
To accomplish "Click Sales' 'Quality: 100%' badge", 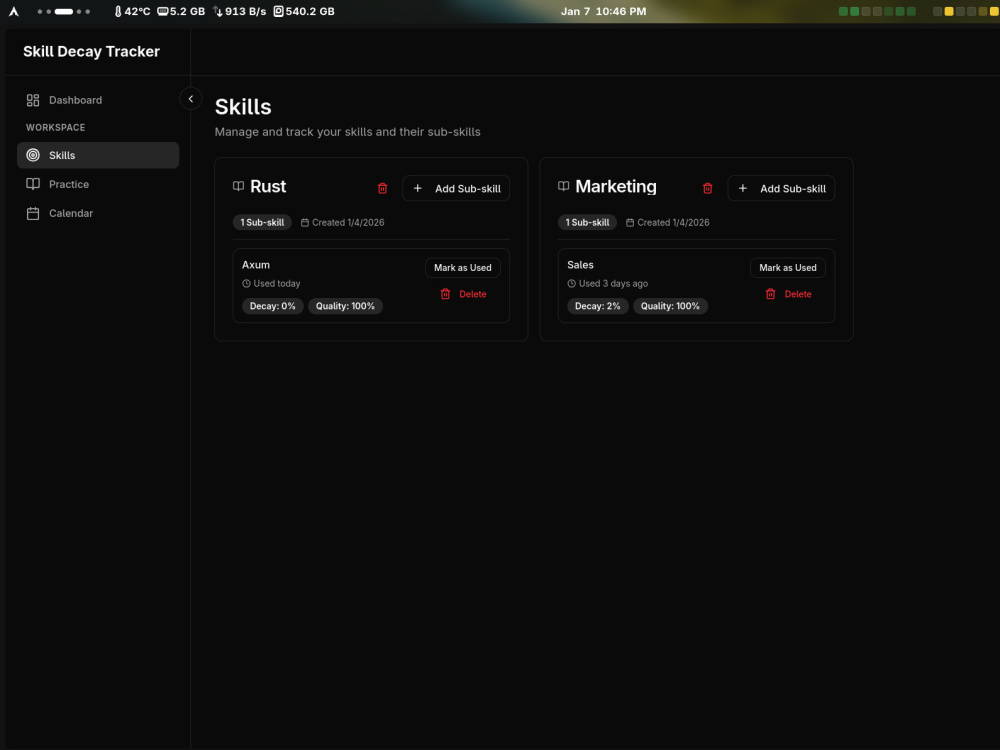I will tap(670, 306).
